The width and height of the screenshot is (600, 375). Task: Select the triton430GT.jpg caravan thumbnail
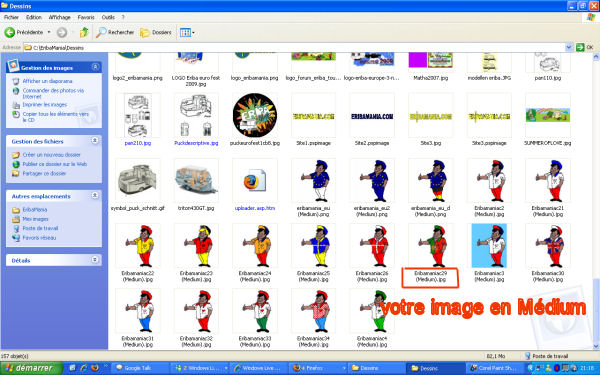pos(196,180)
